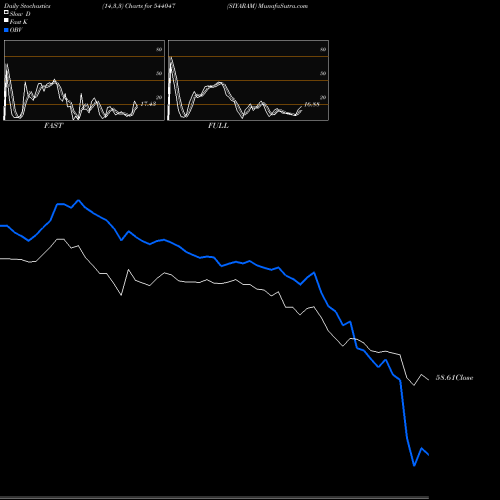This screenshot has width=500, height=500.
Task: Click the 'Slow D' legend label
Action: (x=20, y=14)
